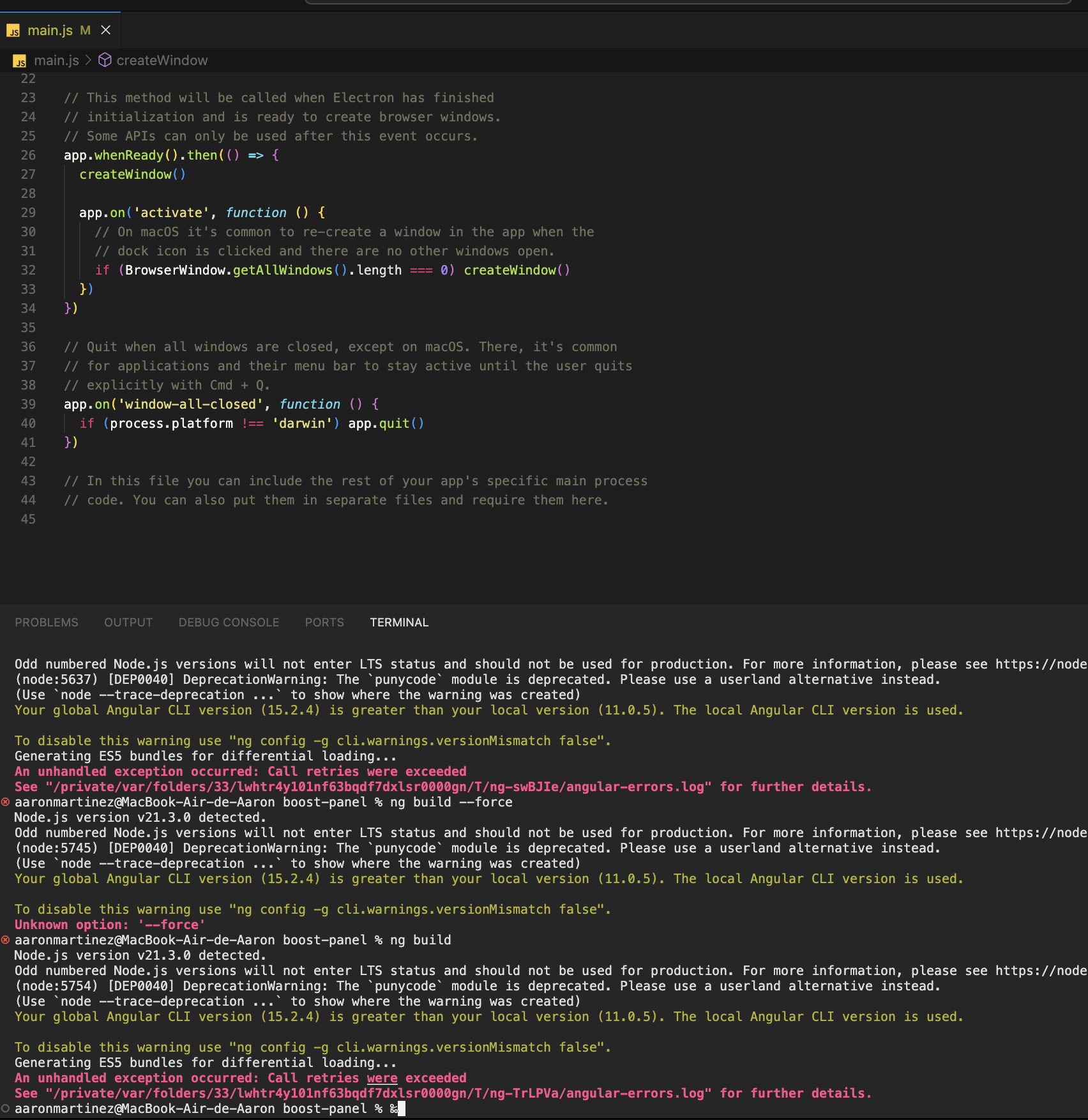Select the PORTS panel tab
Viewport: 1088px width, 1120px height.
tap(324, 623)
